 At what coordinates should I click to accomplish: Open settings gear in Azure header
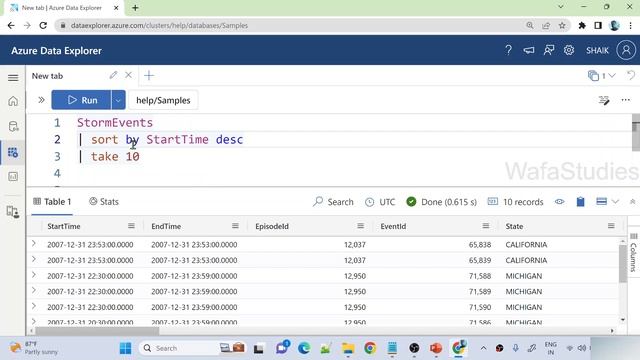pos(569,50)
